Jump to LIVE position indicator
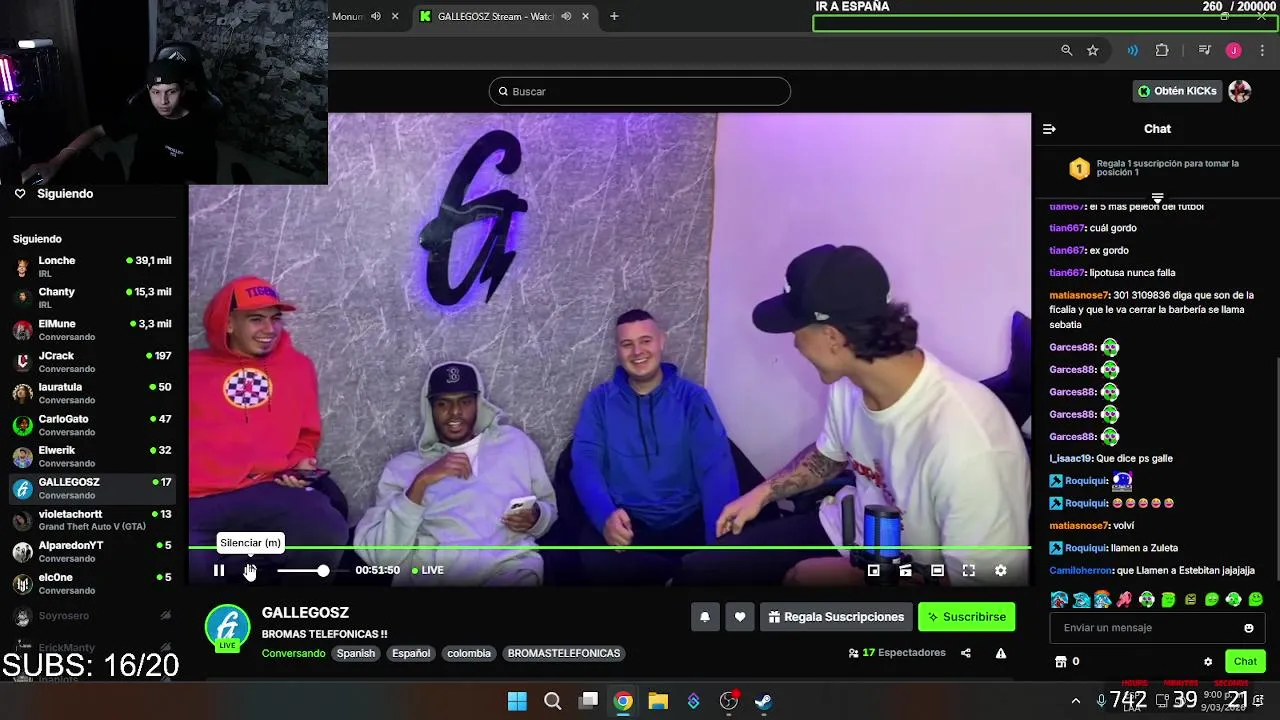 click(428, 570)
